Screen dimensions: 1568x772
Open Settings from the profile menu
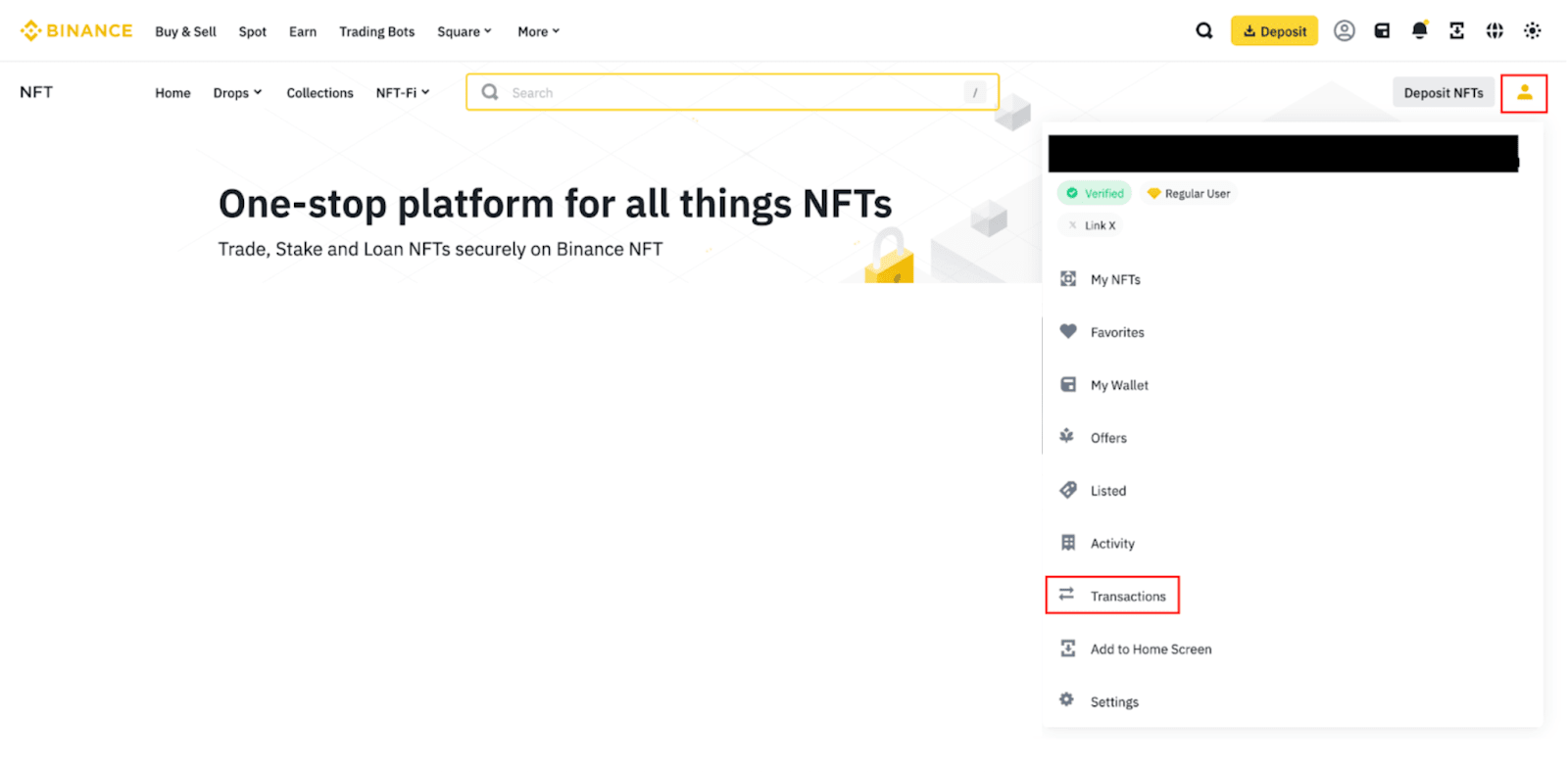[1113, 701]
